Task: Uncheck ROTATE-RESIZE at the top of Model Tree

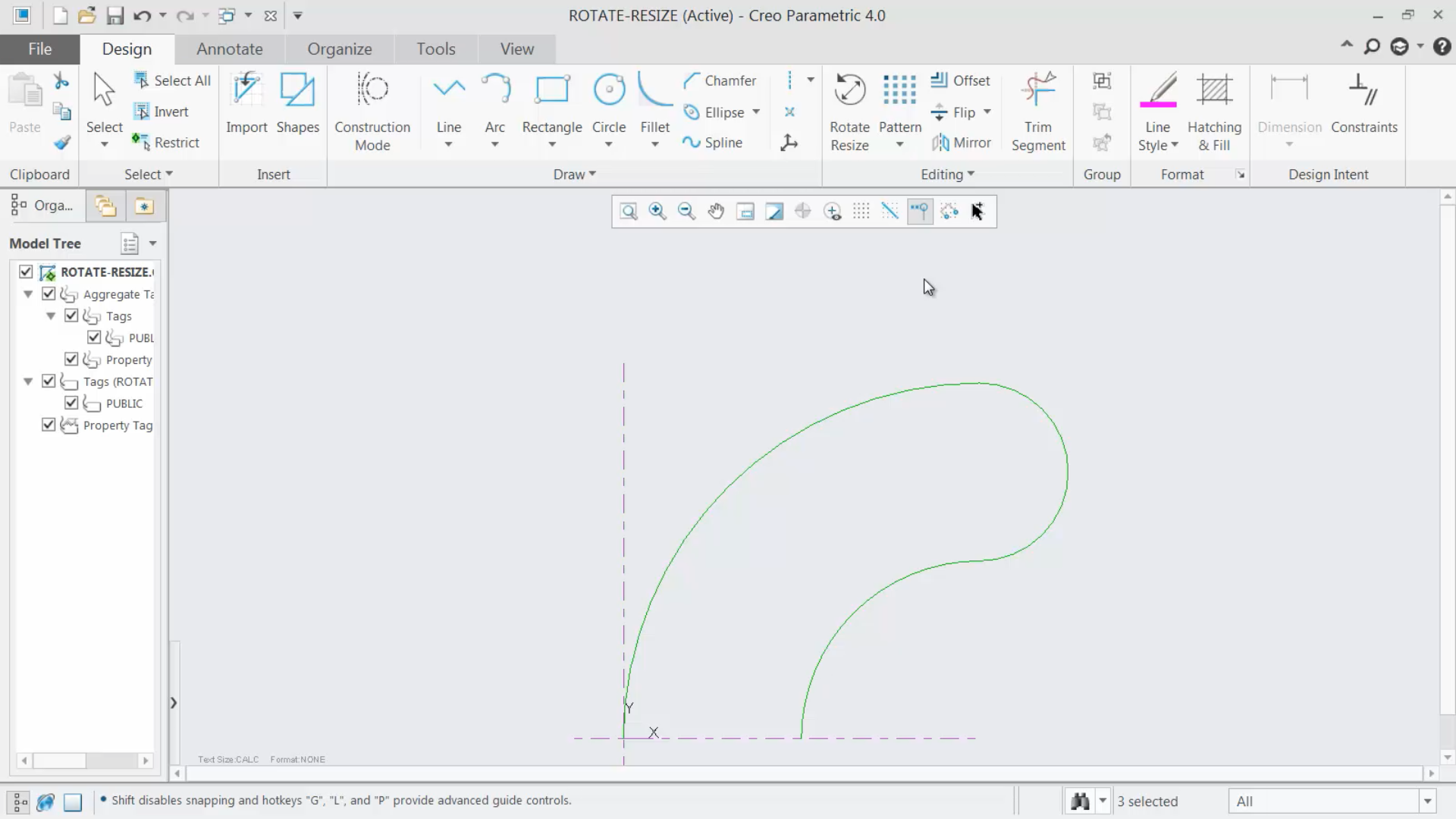Action: (25, 271)
